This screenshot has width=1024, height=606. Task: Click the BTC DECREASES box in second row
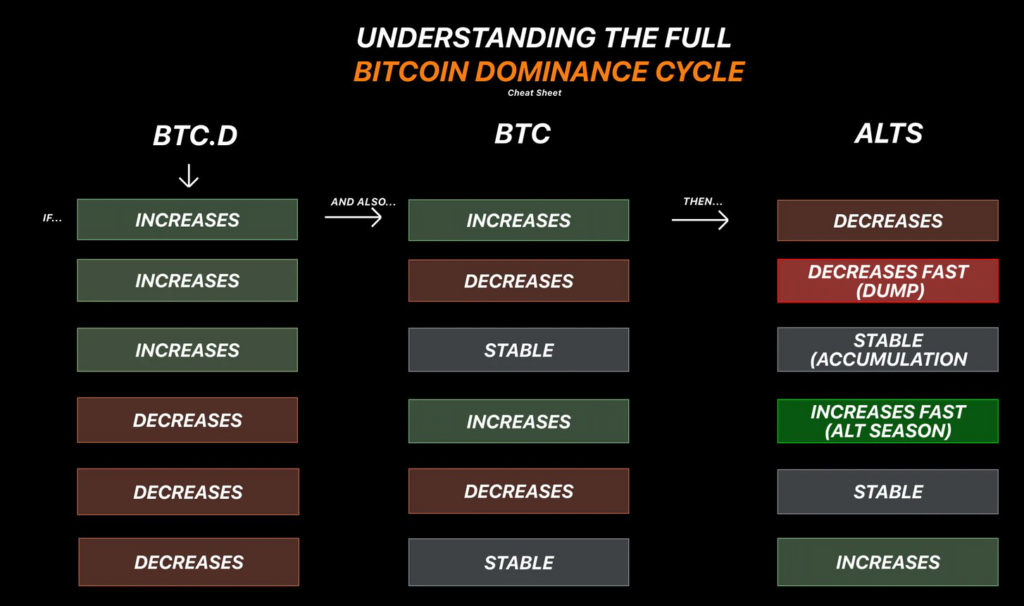tap(519, 281)
